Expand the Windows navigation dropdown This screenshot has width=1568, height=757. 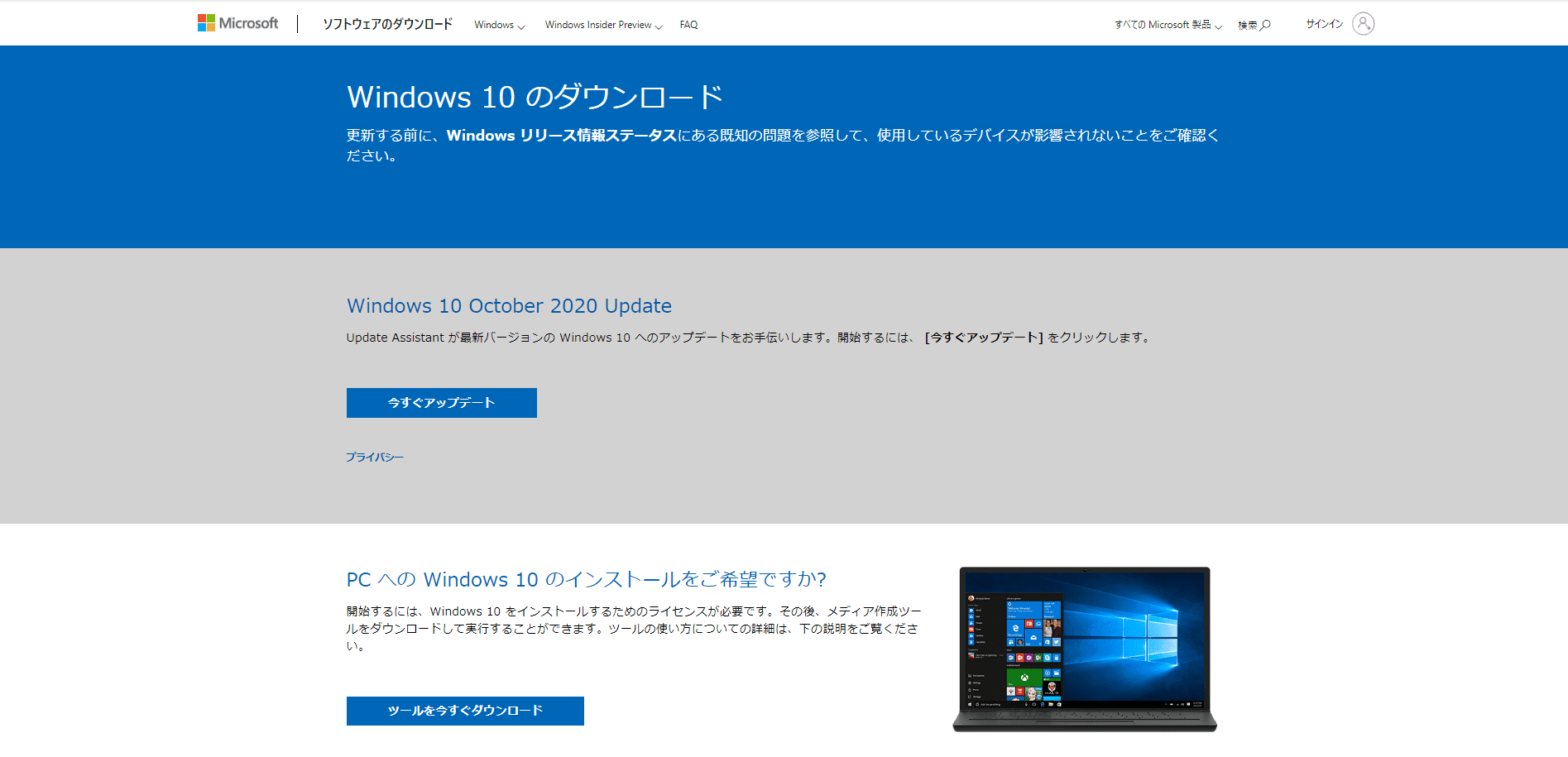[499, 25]
